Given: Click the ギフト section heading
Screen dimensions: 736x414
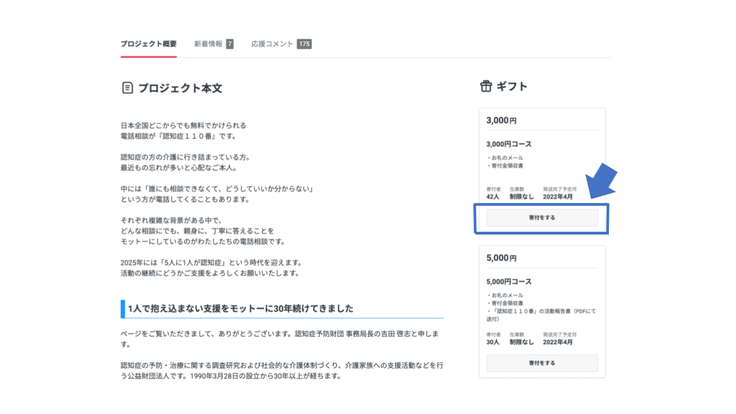Looking at the screenshot, I should 511,87.
